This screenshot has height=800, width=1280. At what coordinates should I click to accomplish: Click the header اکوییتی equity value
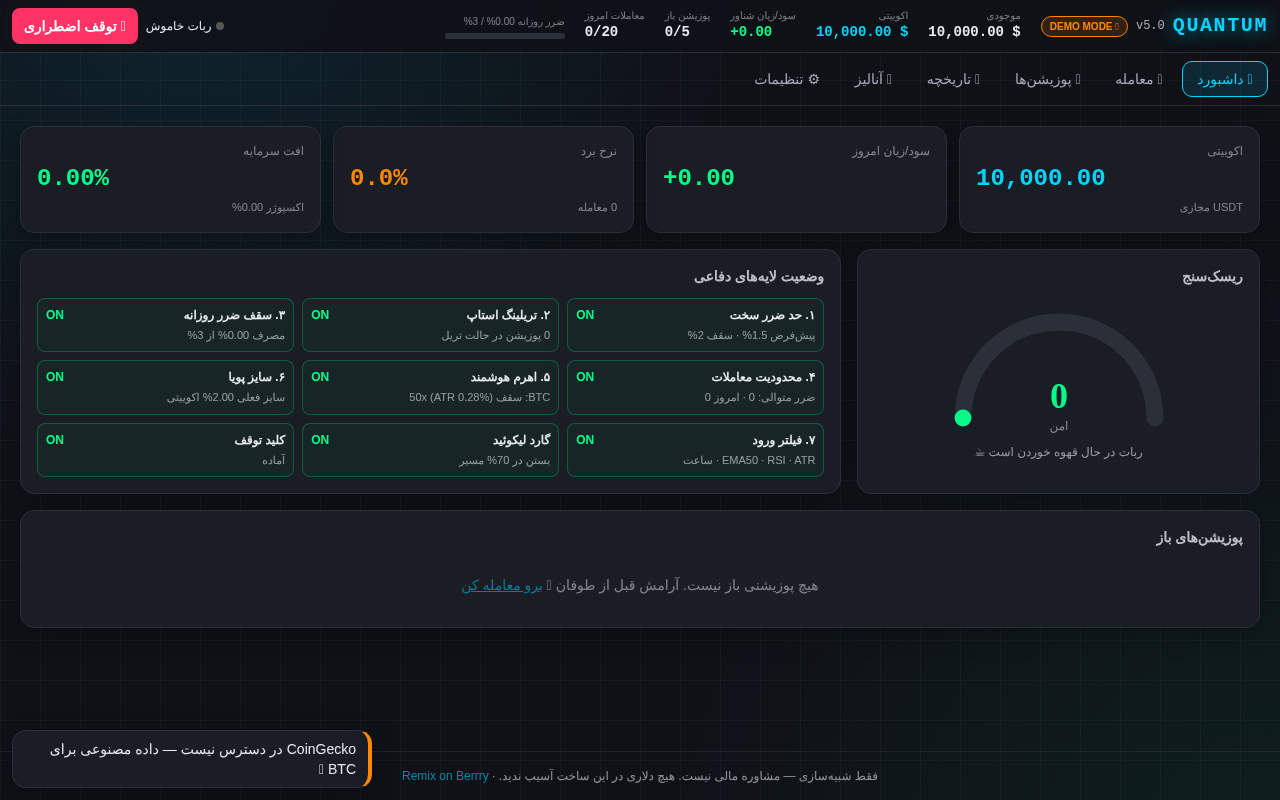coord(862,32)
